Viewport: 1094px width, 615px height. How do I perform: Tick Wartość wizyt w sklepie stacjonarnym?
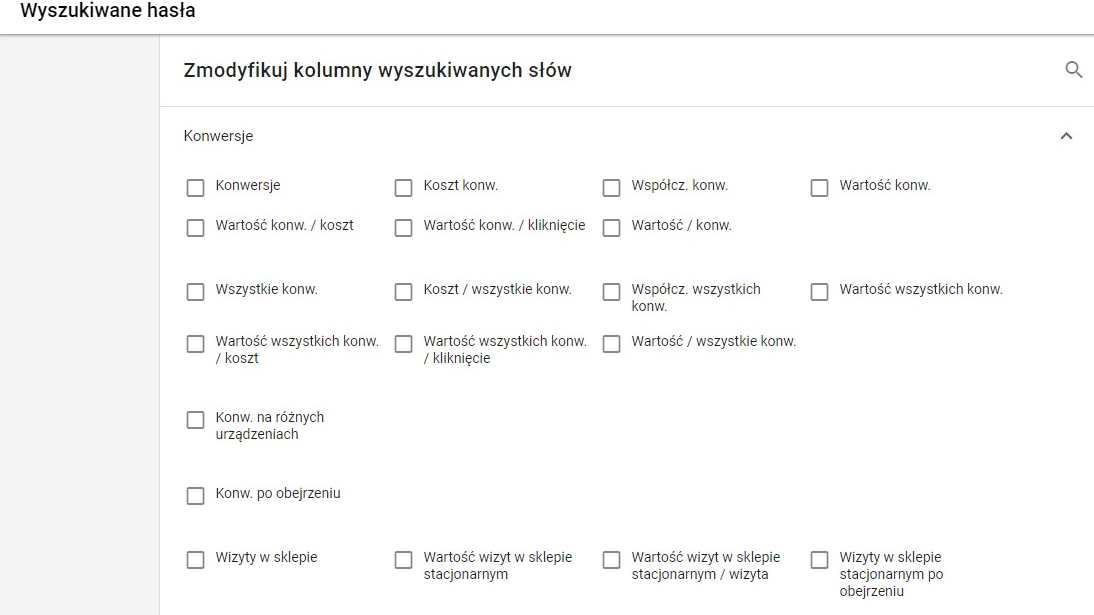point(403,560)
